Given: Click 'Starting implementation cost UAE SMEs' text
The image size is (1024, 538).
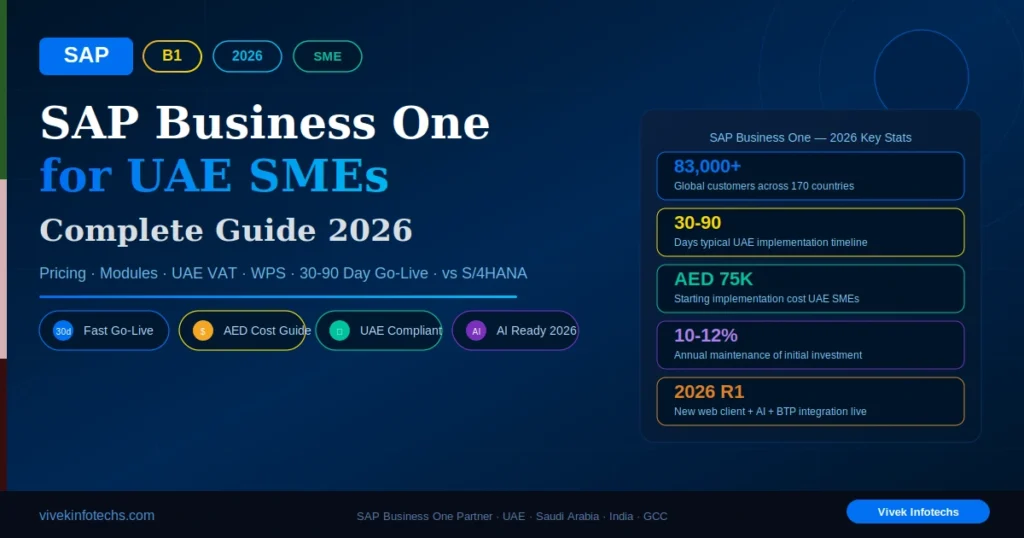Looking at the screenshot, I should (767, 299).
